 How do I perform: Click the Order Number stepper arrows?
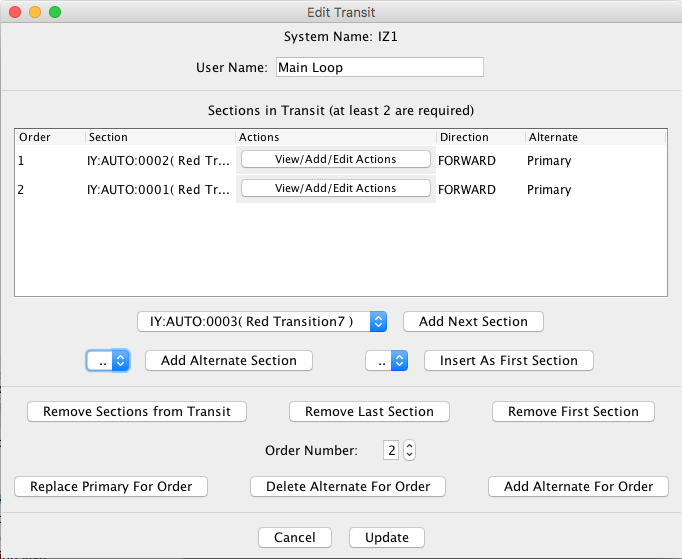[x=408, y=451]
